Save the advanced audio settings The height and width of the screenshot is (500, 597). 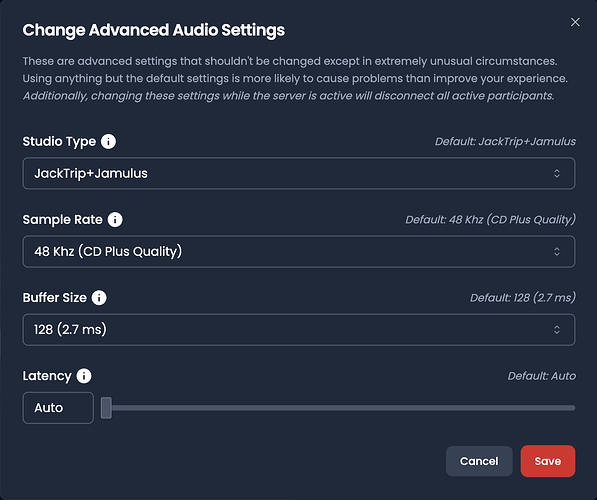point(548,461)
